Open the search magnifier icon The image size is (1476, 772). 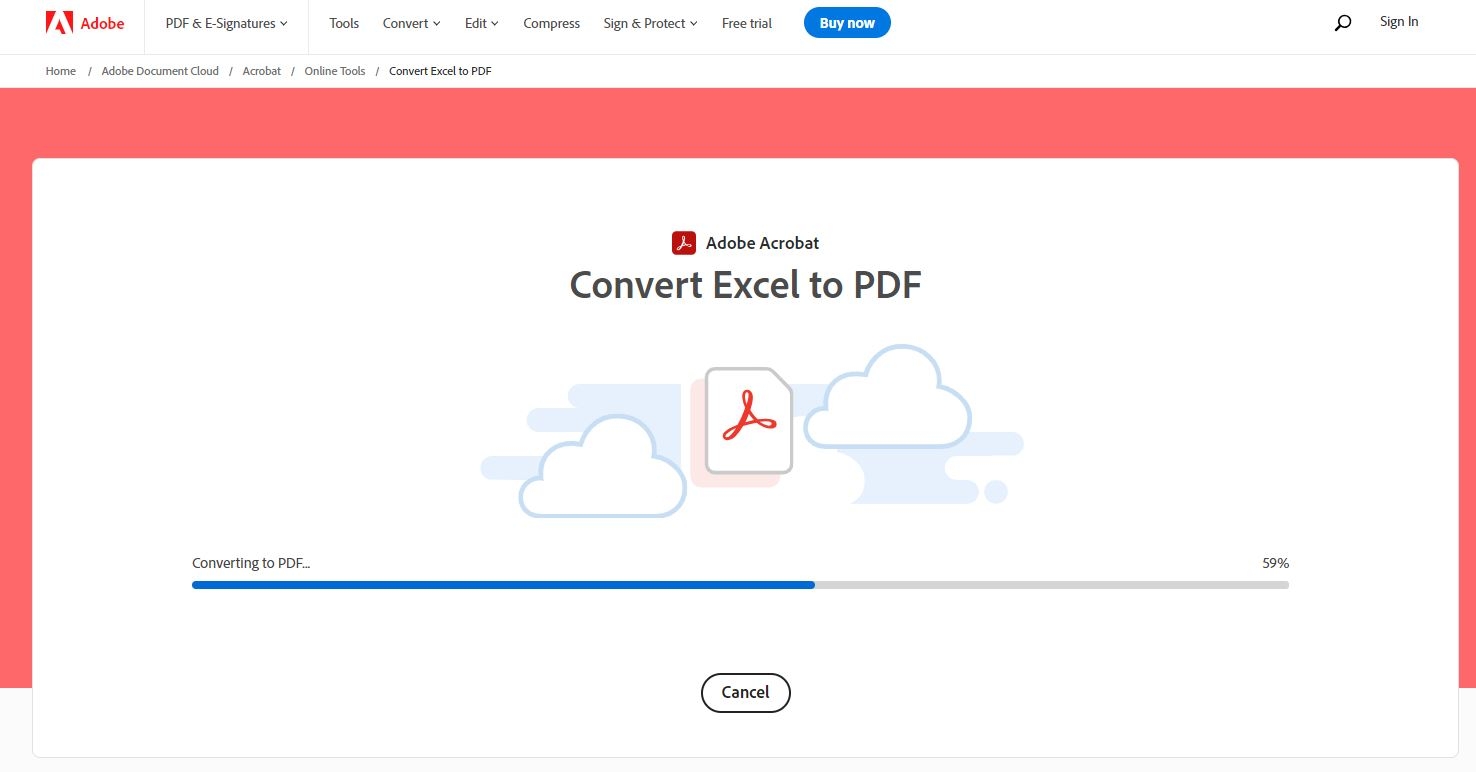tap(1343, 23)
